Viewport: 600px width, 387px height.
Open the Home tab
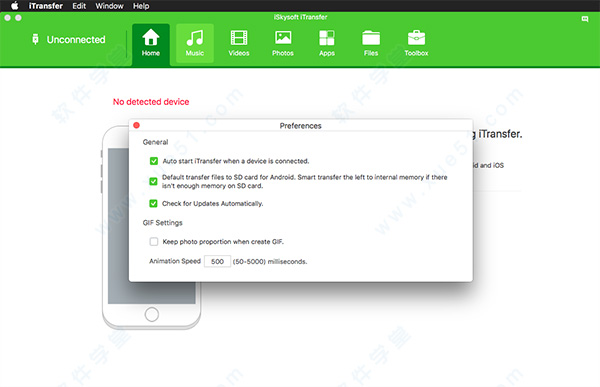(x=151, y=44)
